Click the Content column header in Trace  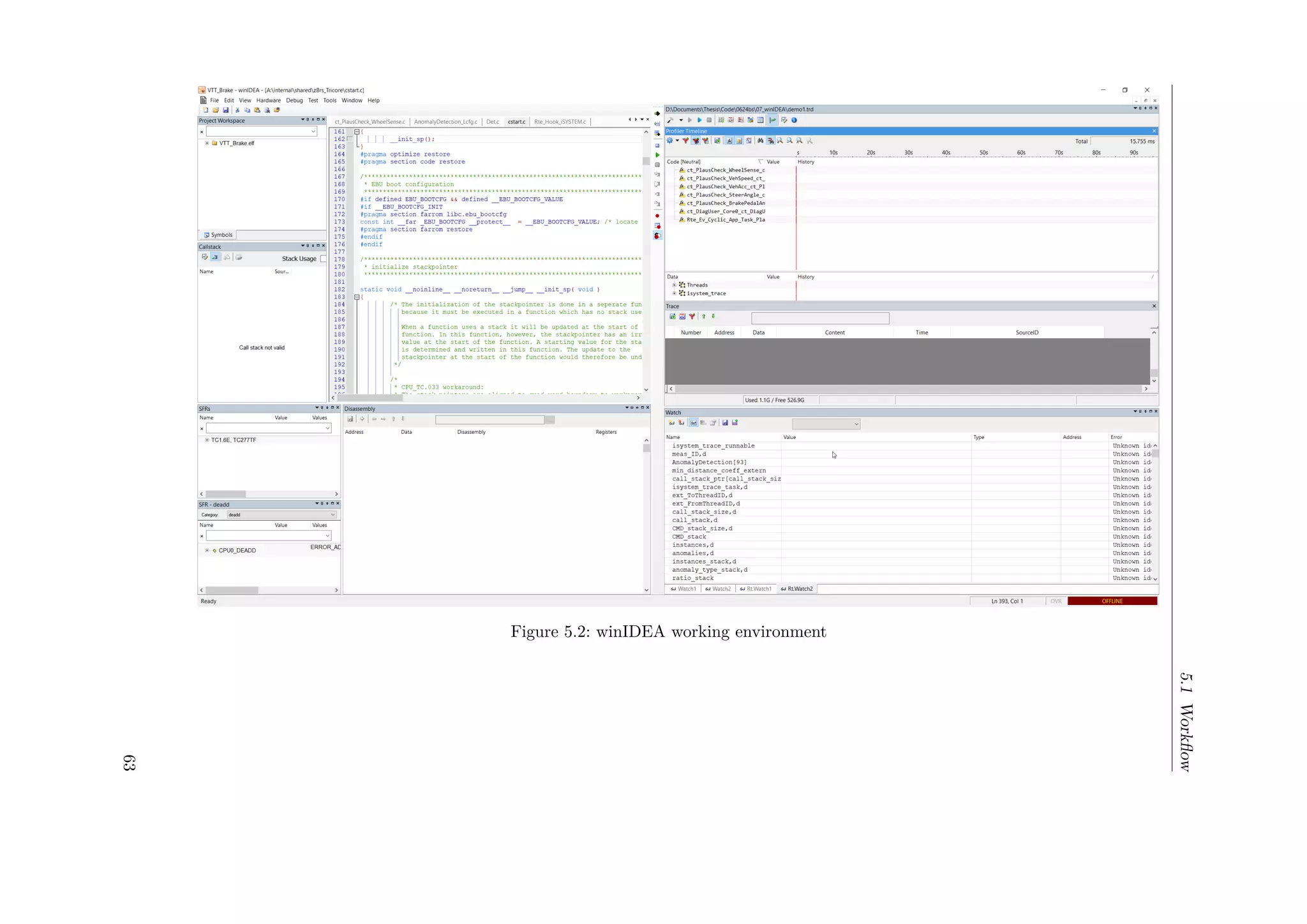(834, 332)
